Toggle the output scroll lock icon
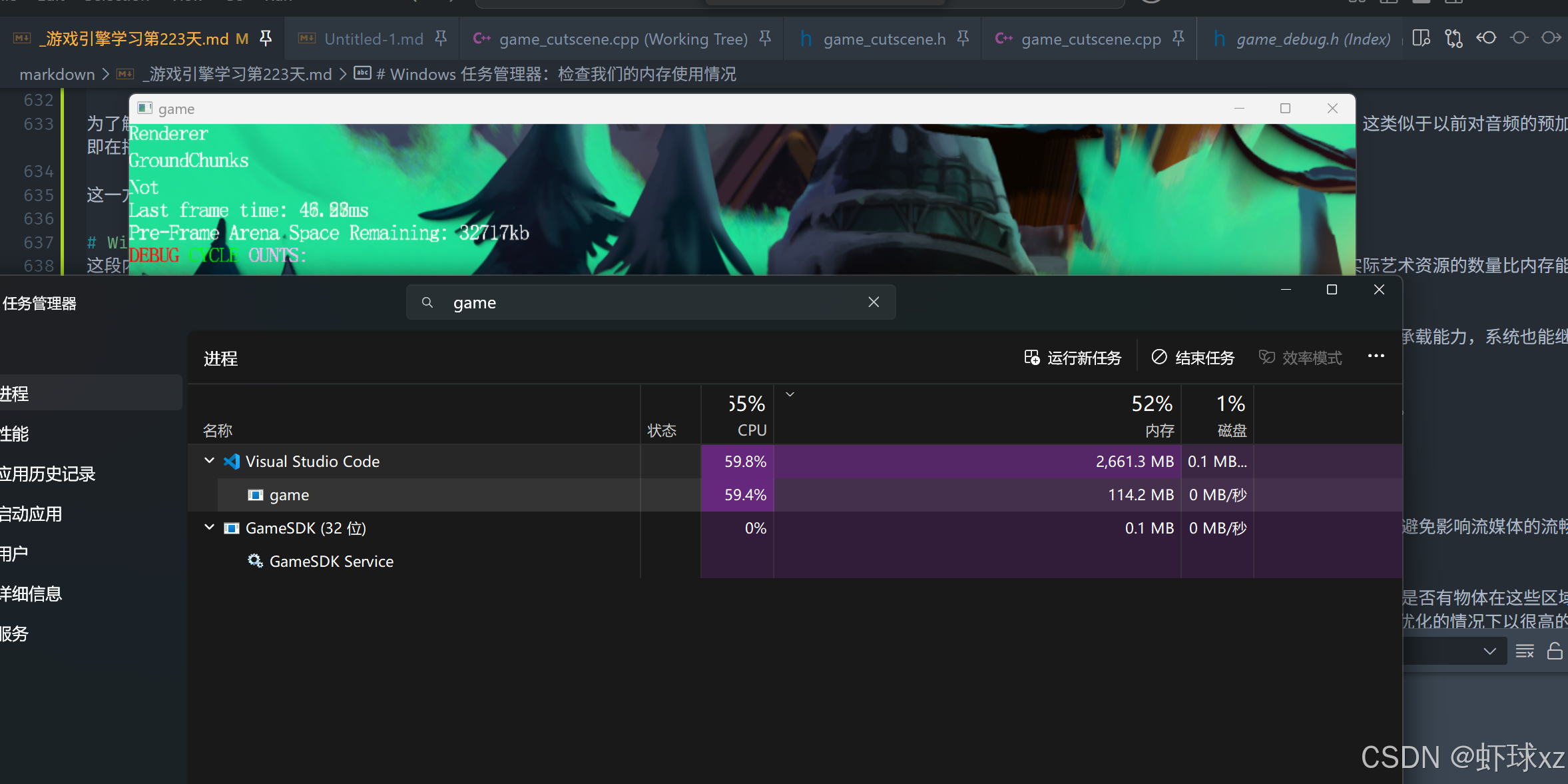Screen dimensions: 1568x784 (1555, 651)
